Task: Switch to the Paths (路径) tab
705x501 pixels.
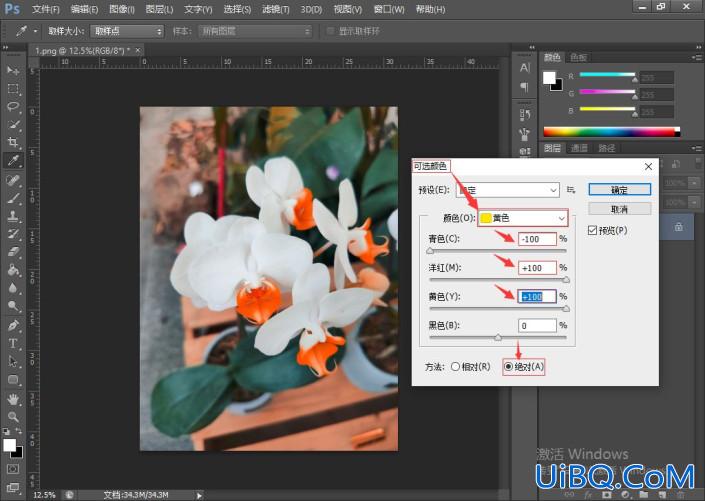Action: [606, 148]
